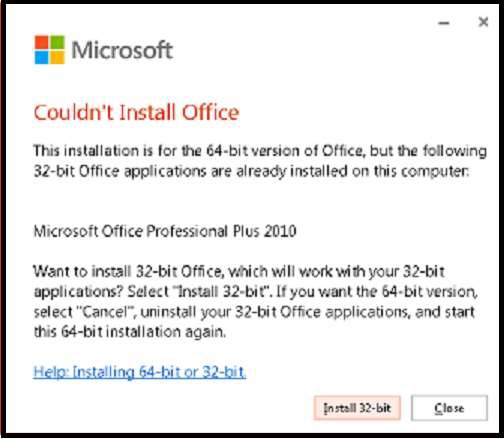The width and height of the screenshot is (504, 439).
Task: Click the blue square of the Microsoft logo
Action: tap(42, 57)
